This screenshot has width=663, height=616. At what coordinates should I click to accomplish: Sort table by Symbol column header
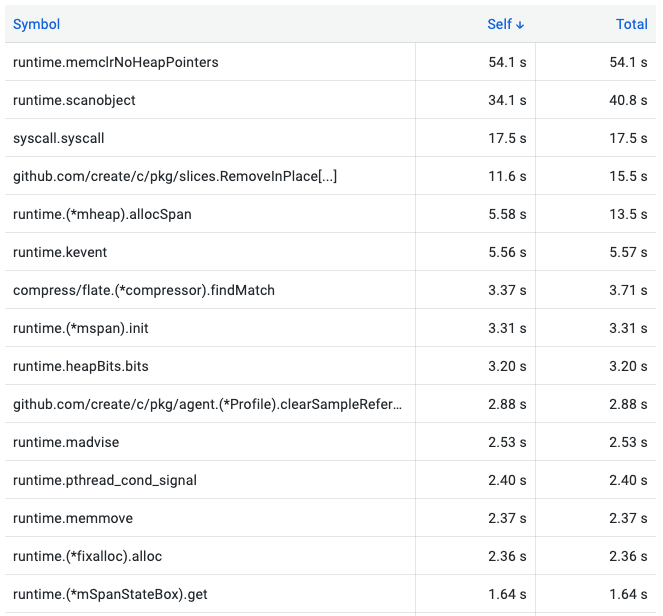pyautogui.click(x=37, y=24)
